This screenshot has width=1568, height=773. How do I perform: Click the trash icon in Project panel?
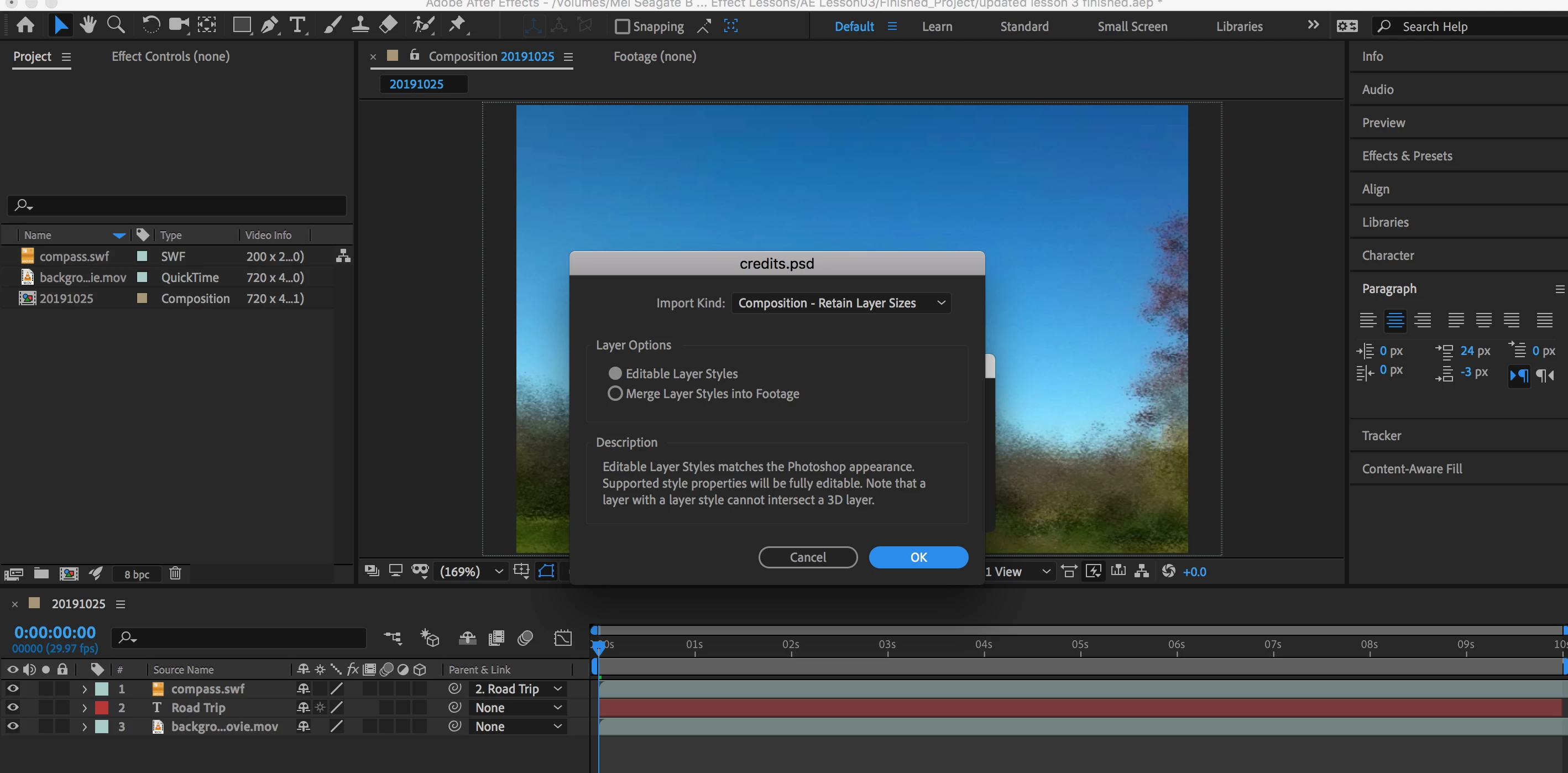175,573
